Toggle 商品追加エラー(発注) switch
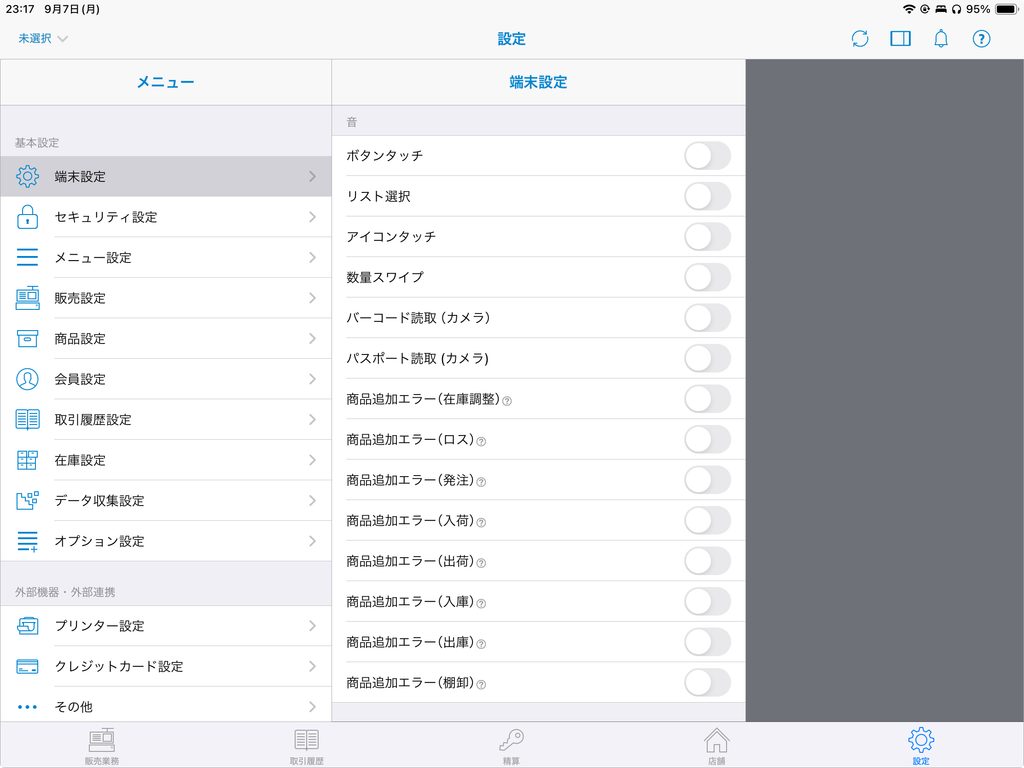This screenshot has width=1024, height=768. coord(707,480)
